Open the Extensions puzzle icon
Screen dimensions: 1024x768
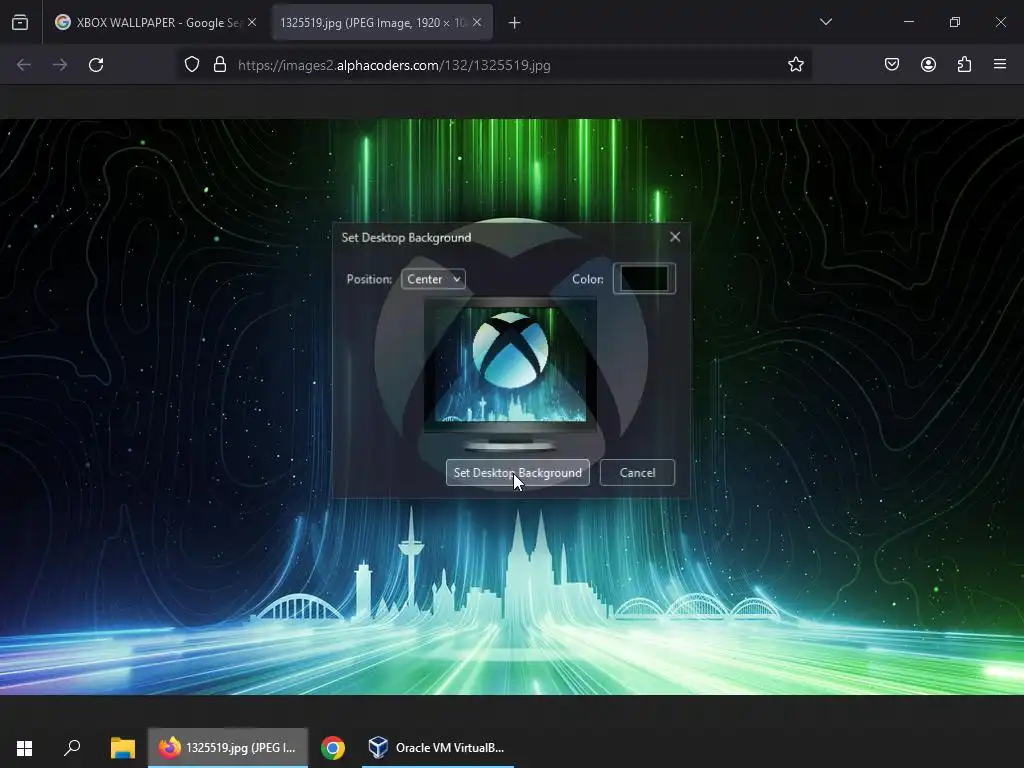tap(964, 64)
